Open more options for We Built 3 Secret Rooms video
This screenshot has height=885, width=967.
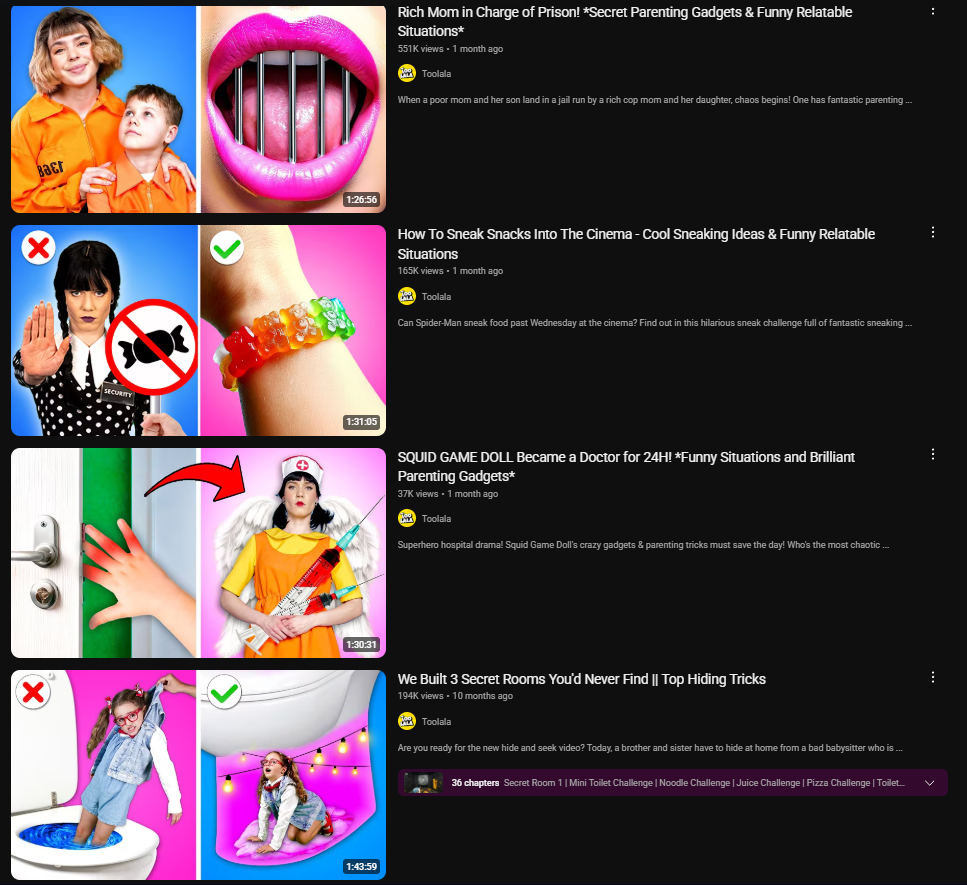[x=932, y=677]
